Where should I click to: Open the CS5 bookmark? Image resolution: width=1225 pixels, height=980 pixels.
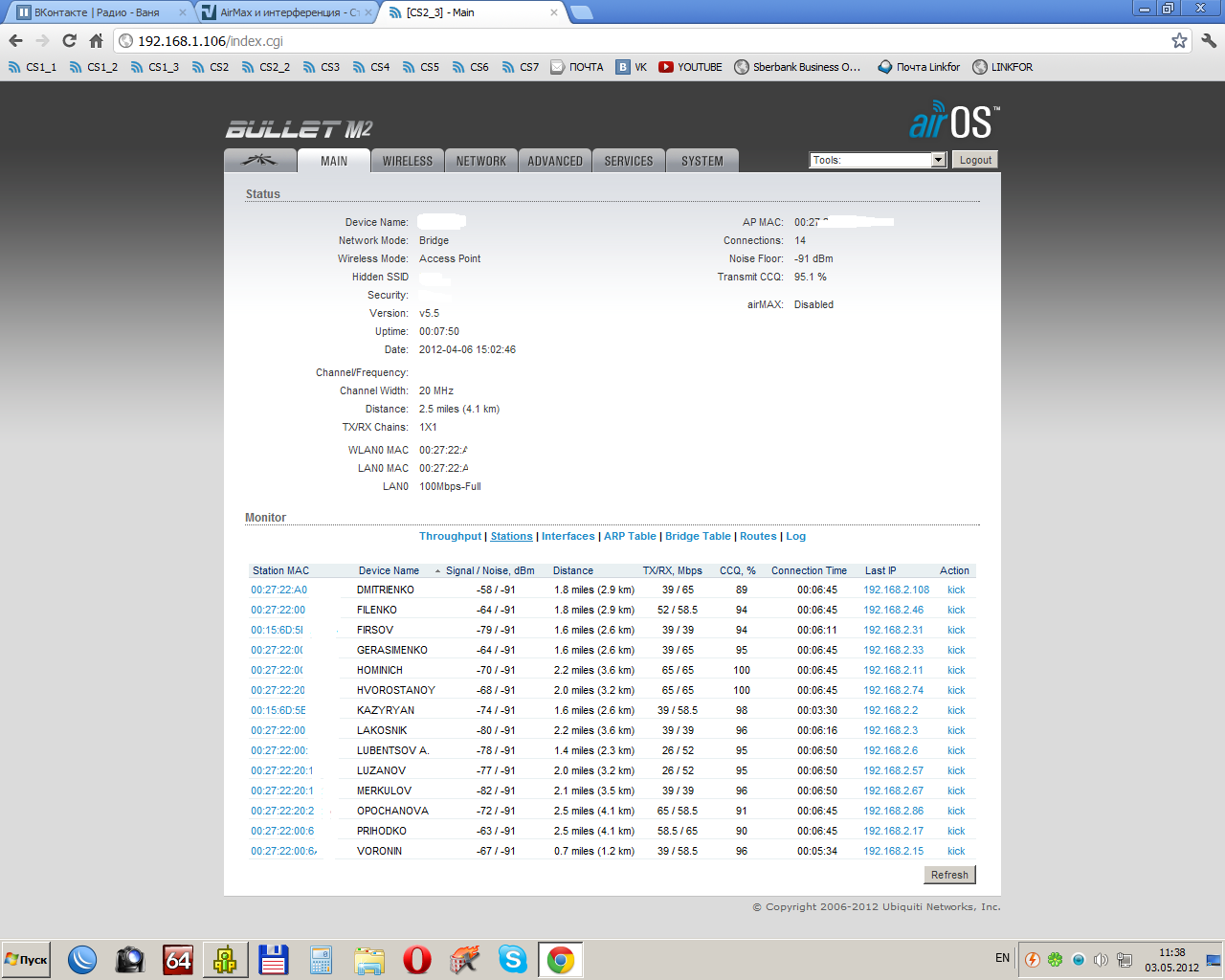[x=421, y=67]
